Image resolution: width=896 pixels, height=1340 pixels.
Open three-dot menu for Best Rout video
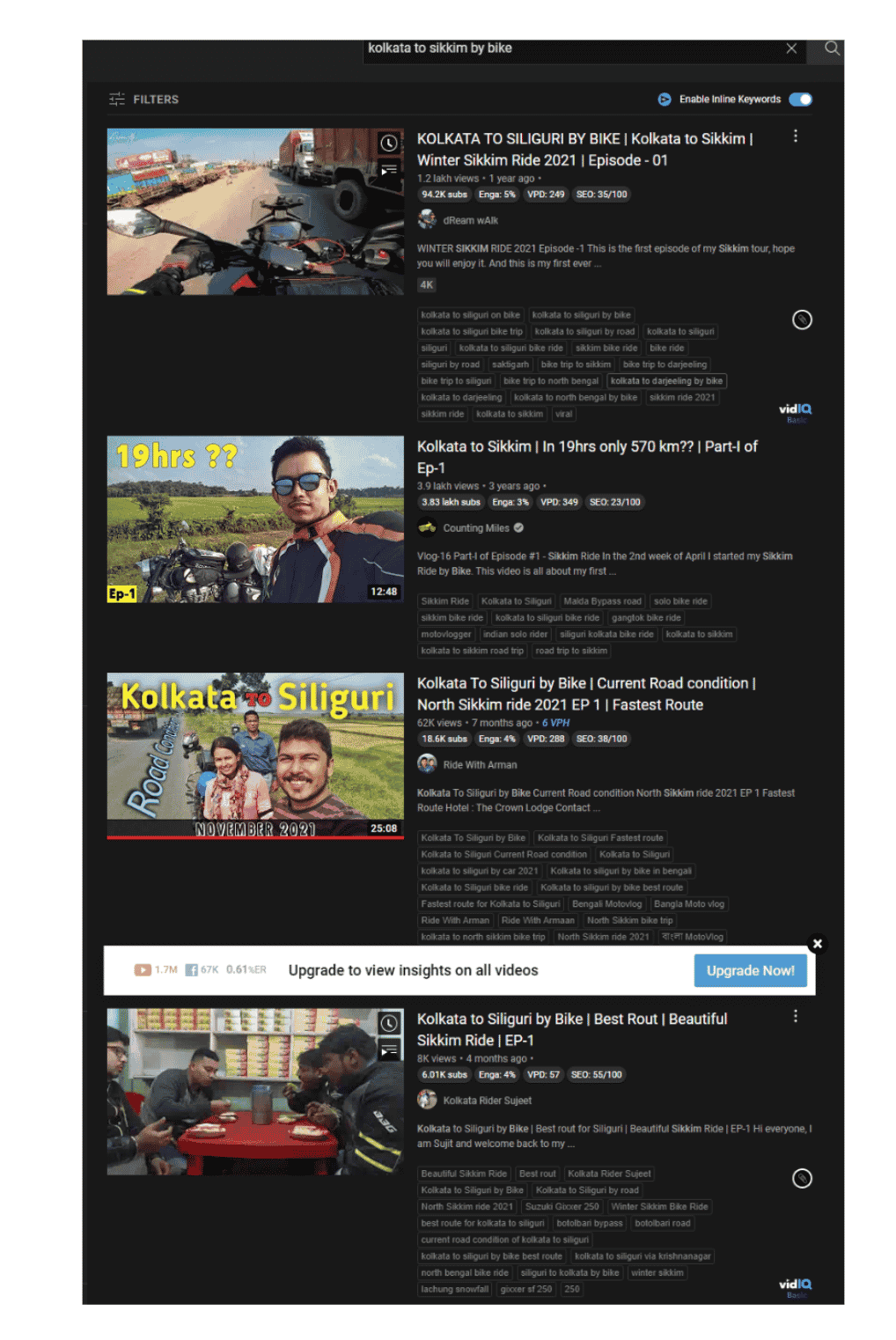point(795,1016)
